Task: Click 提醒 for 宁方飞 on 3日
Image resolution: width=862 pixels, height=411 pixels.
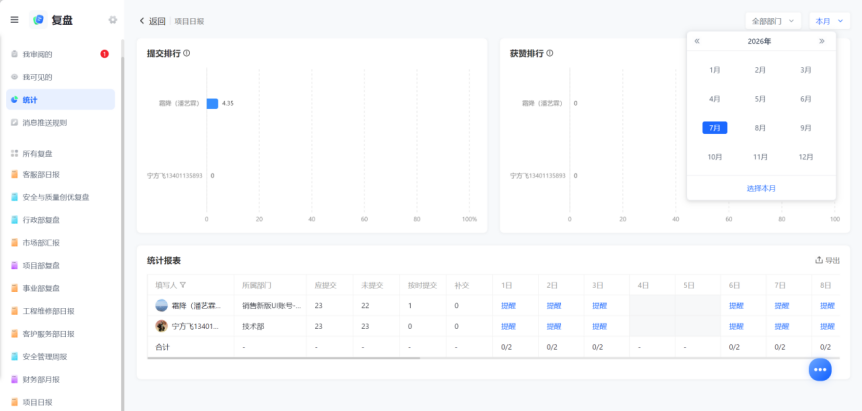Action: point(599,326)
